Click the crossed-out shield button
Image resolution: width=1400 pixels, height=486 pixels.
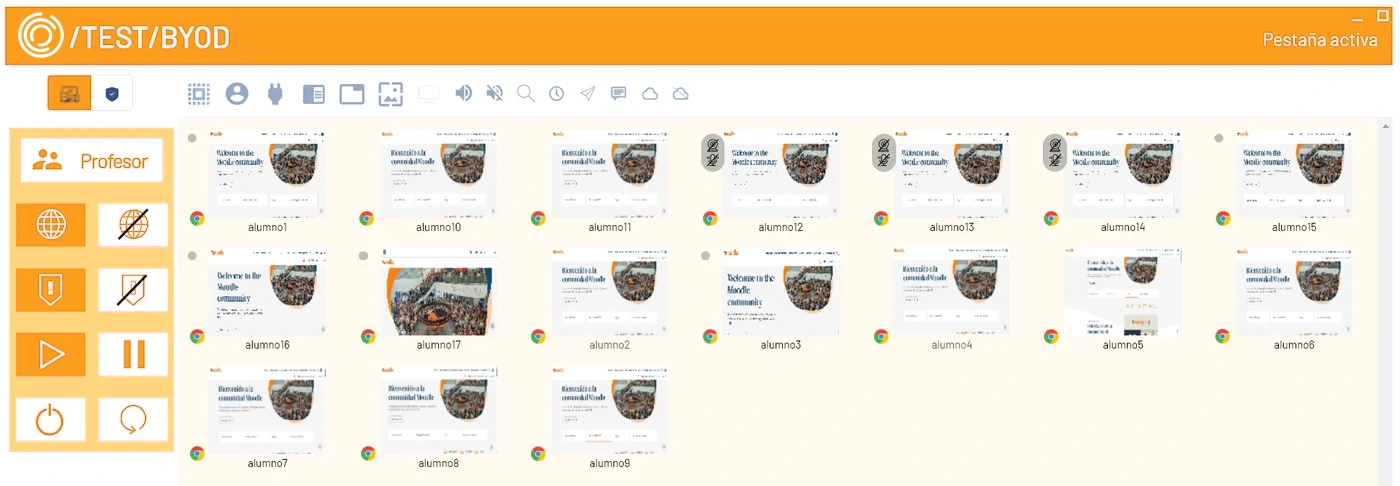[x=134, y=290]
